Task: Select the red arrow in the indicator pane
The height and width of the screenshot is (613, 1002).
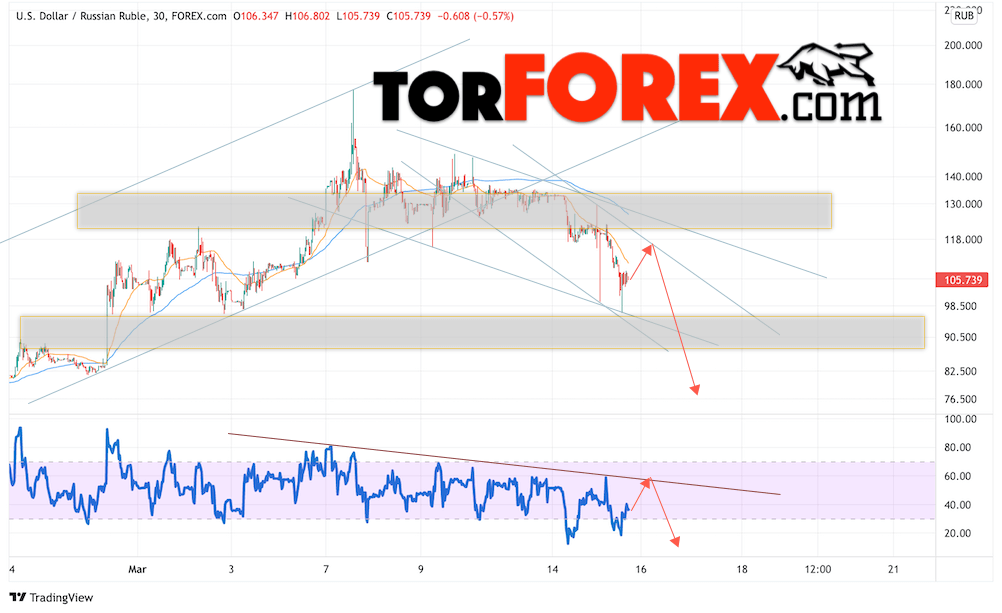Action: click(x=663, y=510)
